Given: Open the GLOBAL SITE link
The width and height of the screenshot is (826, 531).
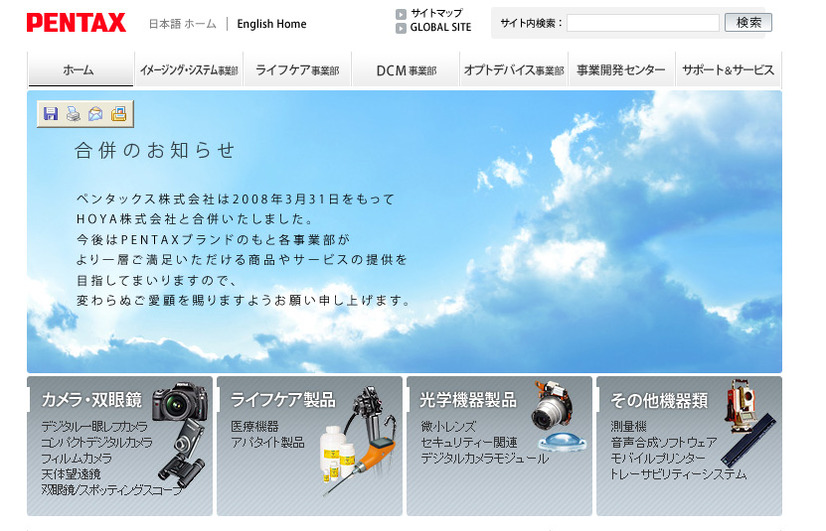Looking at the screenshot, I should 440,27.
